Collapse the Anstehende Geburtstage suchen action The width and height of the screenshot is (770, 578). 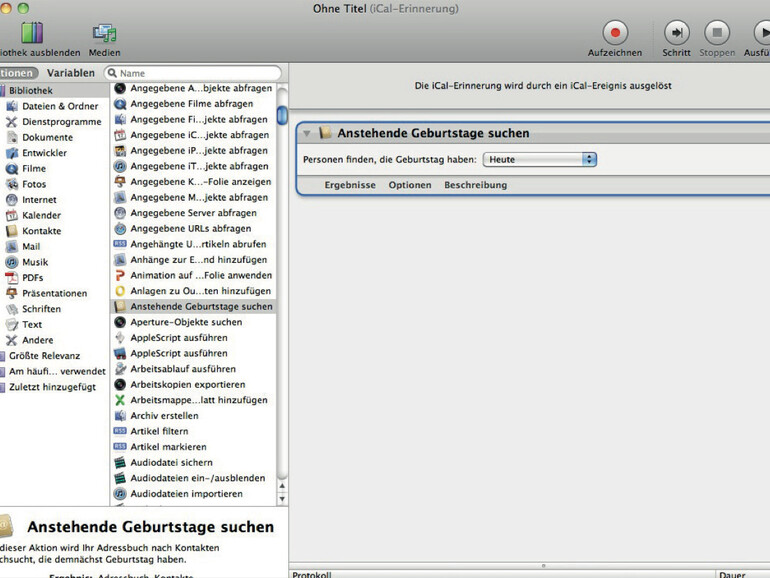(x=307, y=133)
